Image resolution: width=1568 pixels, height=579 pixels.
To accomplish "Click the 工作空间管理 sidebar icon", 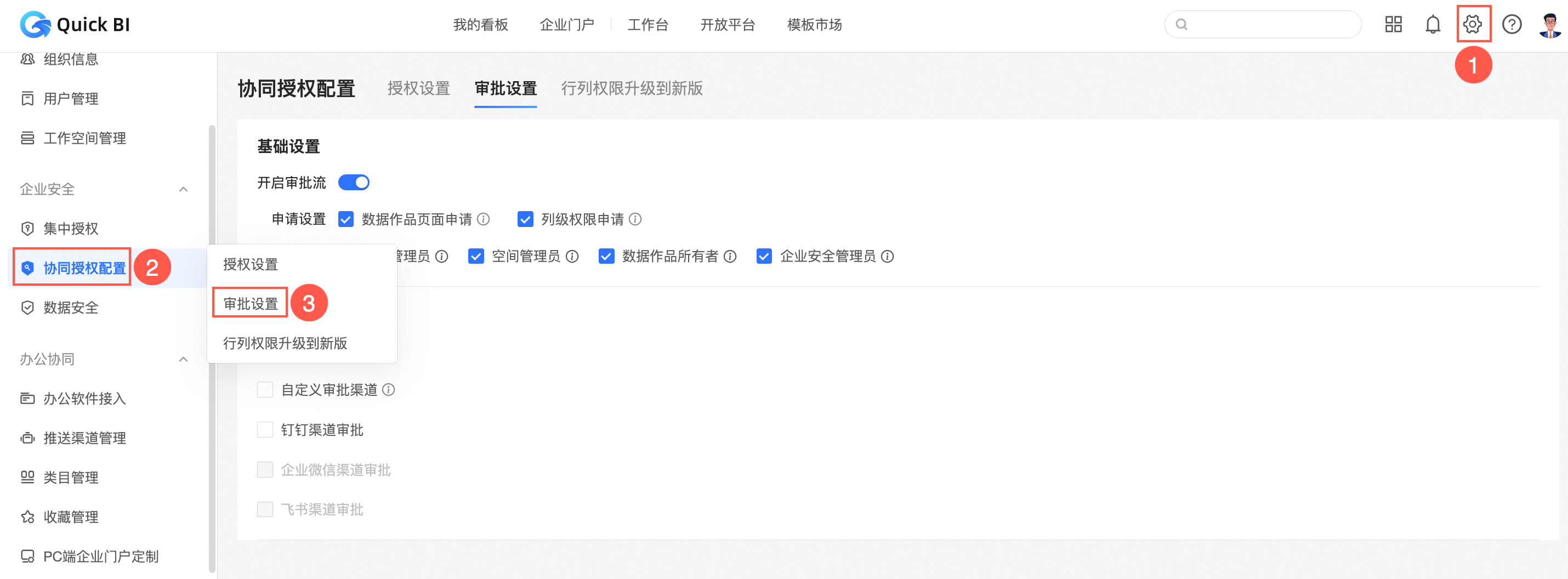I will (x=27, y=138).
